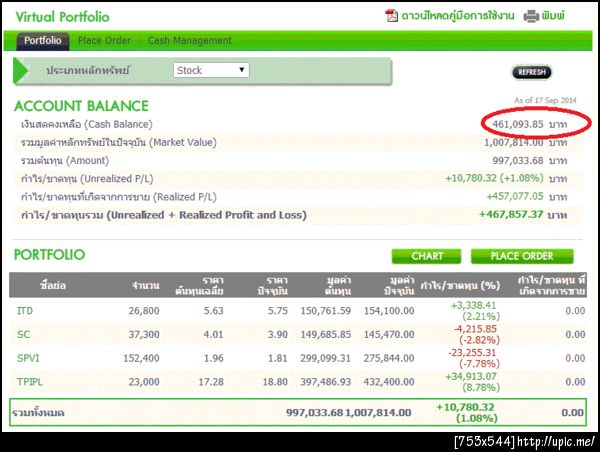This screenshot has width=600, height=452.
Task: Click the unrealized P/L value +10,780.32 (+1.08%) in account balance
Action: 494,178
